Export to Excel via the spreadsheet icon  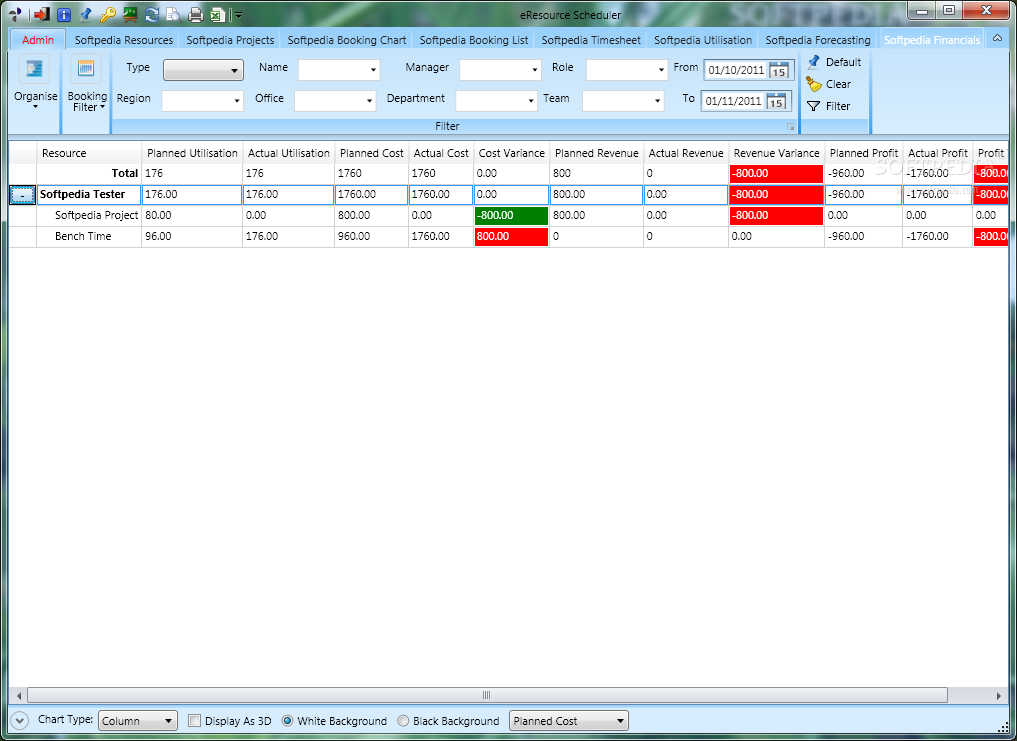[218, 14]
